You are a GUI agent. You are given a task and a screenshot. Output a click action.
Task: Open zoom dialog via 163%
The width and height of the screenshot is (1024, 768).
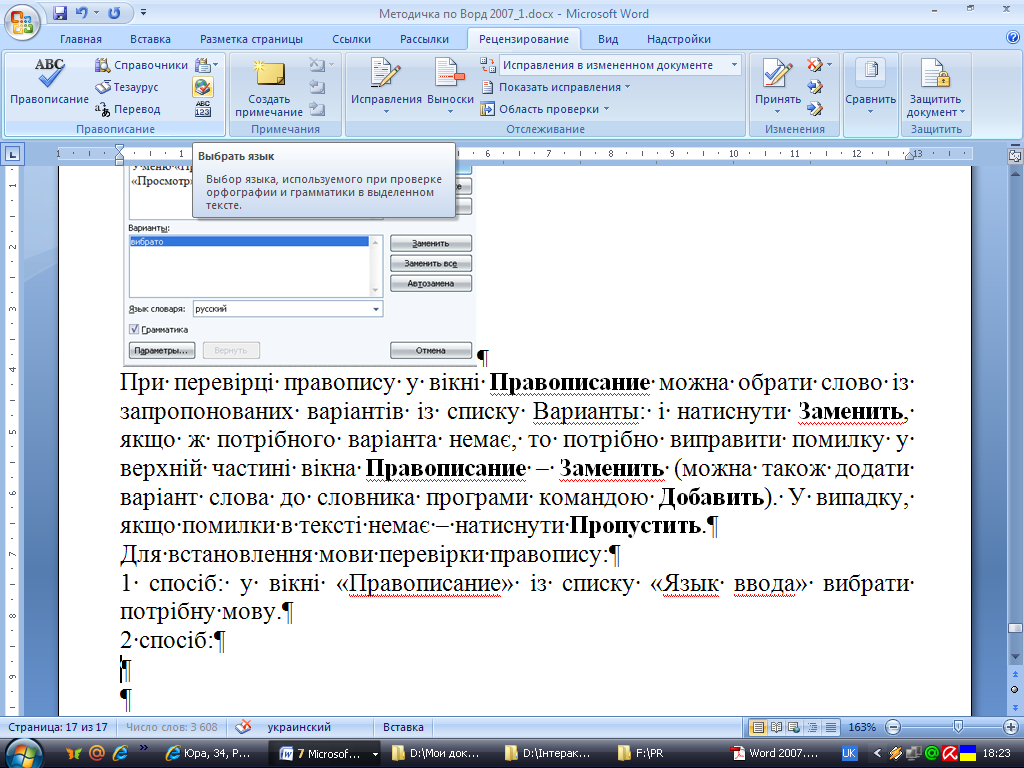[861, 727]
